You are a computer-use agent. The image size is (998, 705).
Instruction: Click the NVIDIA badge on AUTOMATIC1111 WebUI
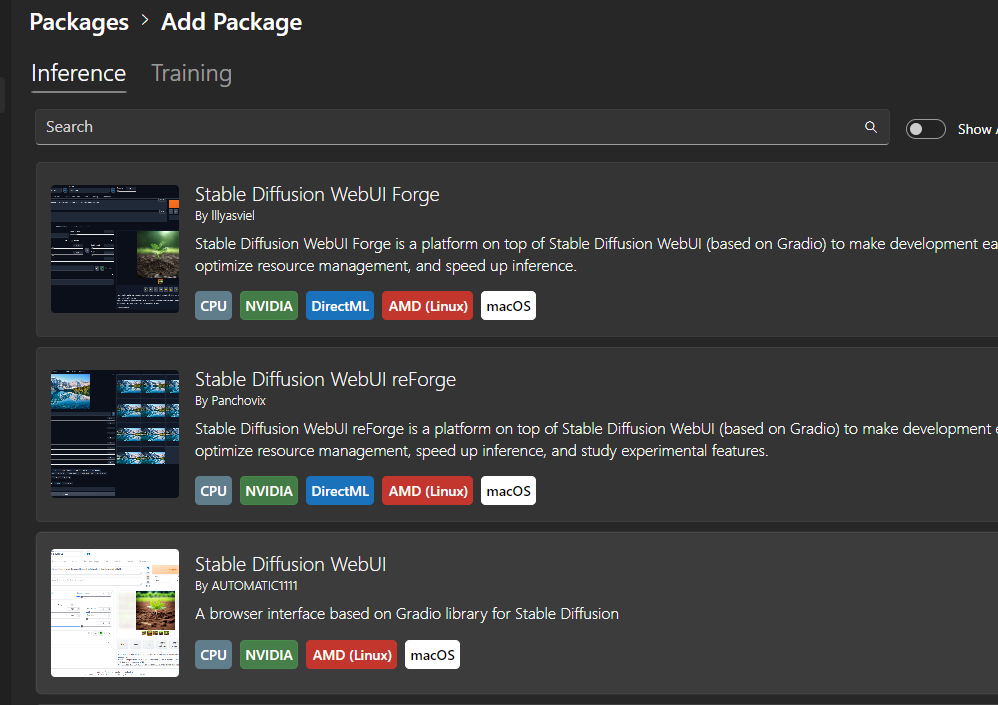[269, 655]
